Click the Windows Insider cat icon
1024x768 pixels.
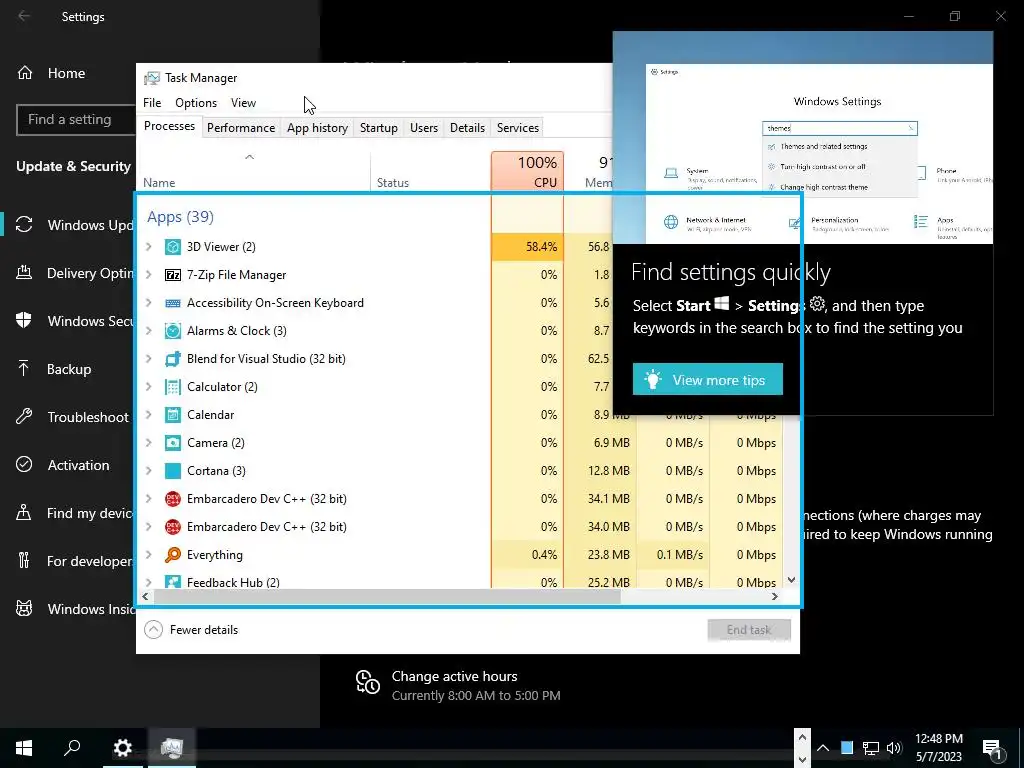coord(24,609)
